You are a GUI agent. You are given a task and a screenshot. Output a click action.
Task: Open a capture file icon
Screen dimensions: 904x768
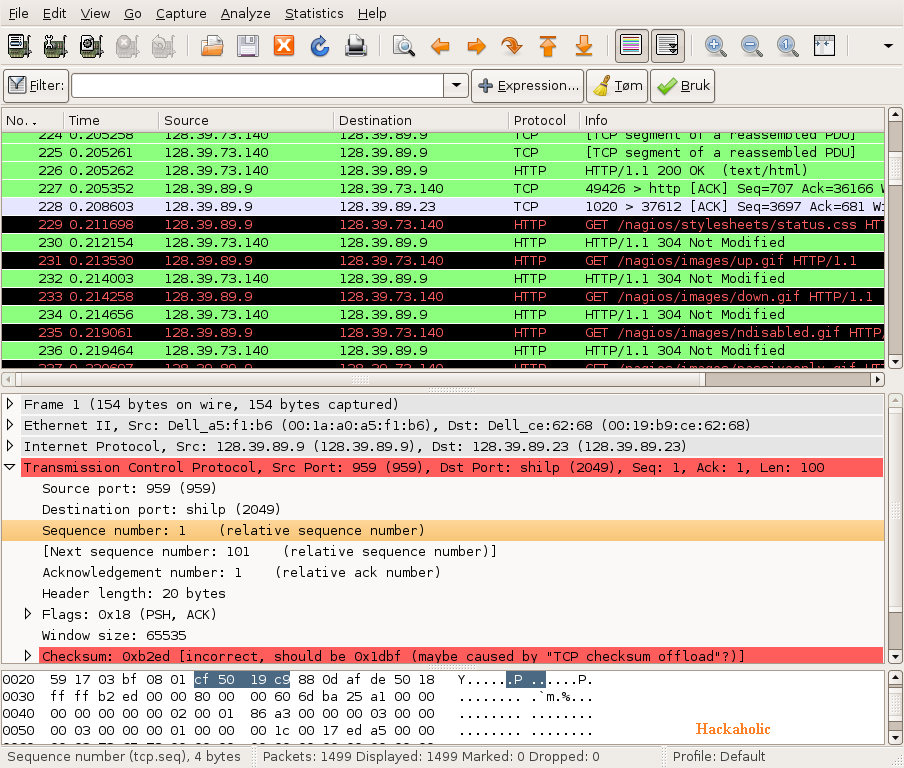212,46
